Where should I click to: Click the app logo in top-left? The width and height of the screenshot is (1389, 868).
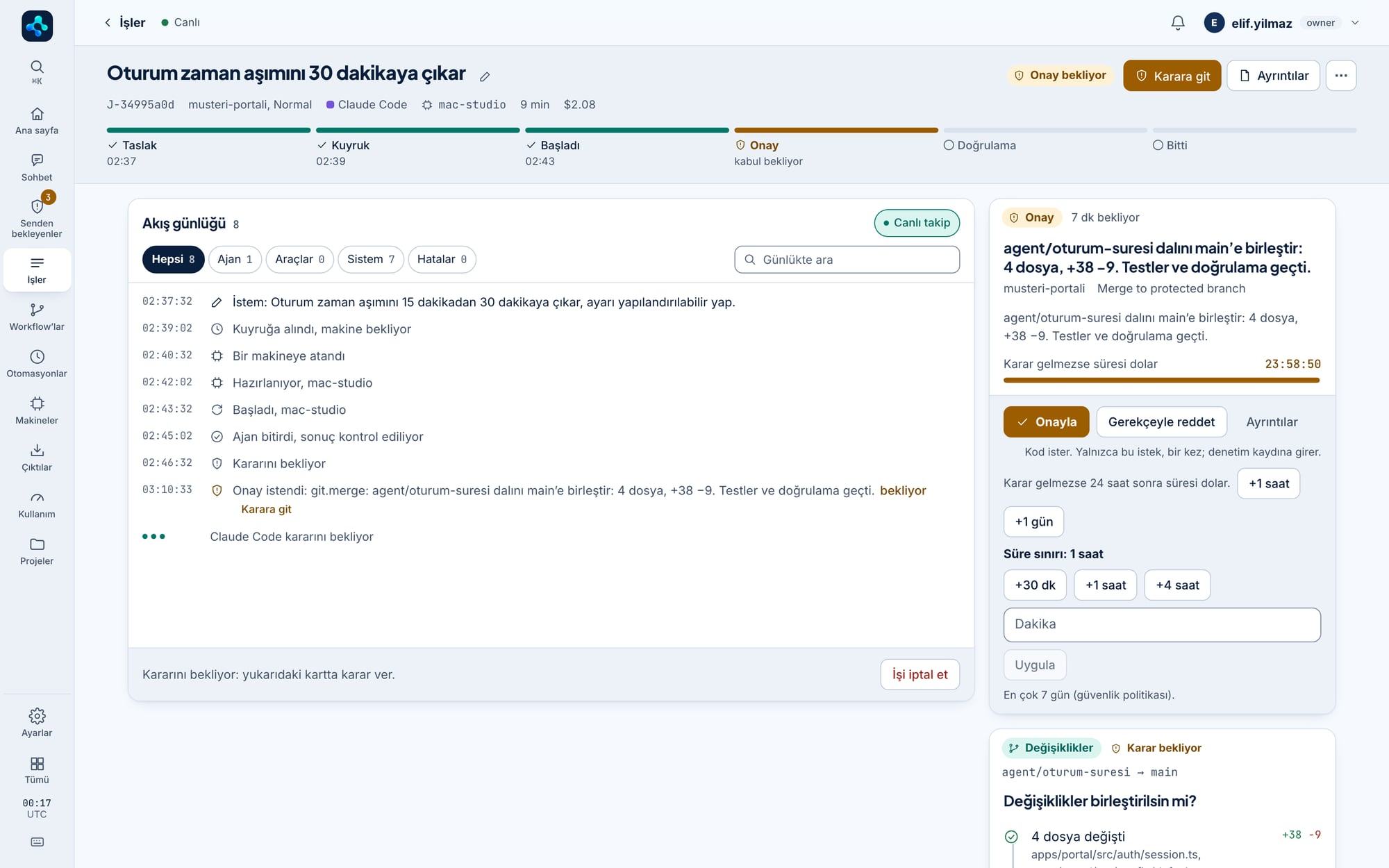click(37, 26)
